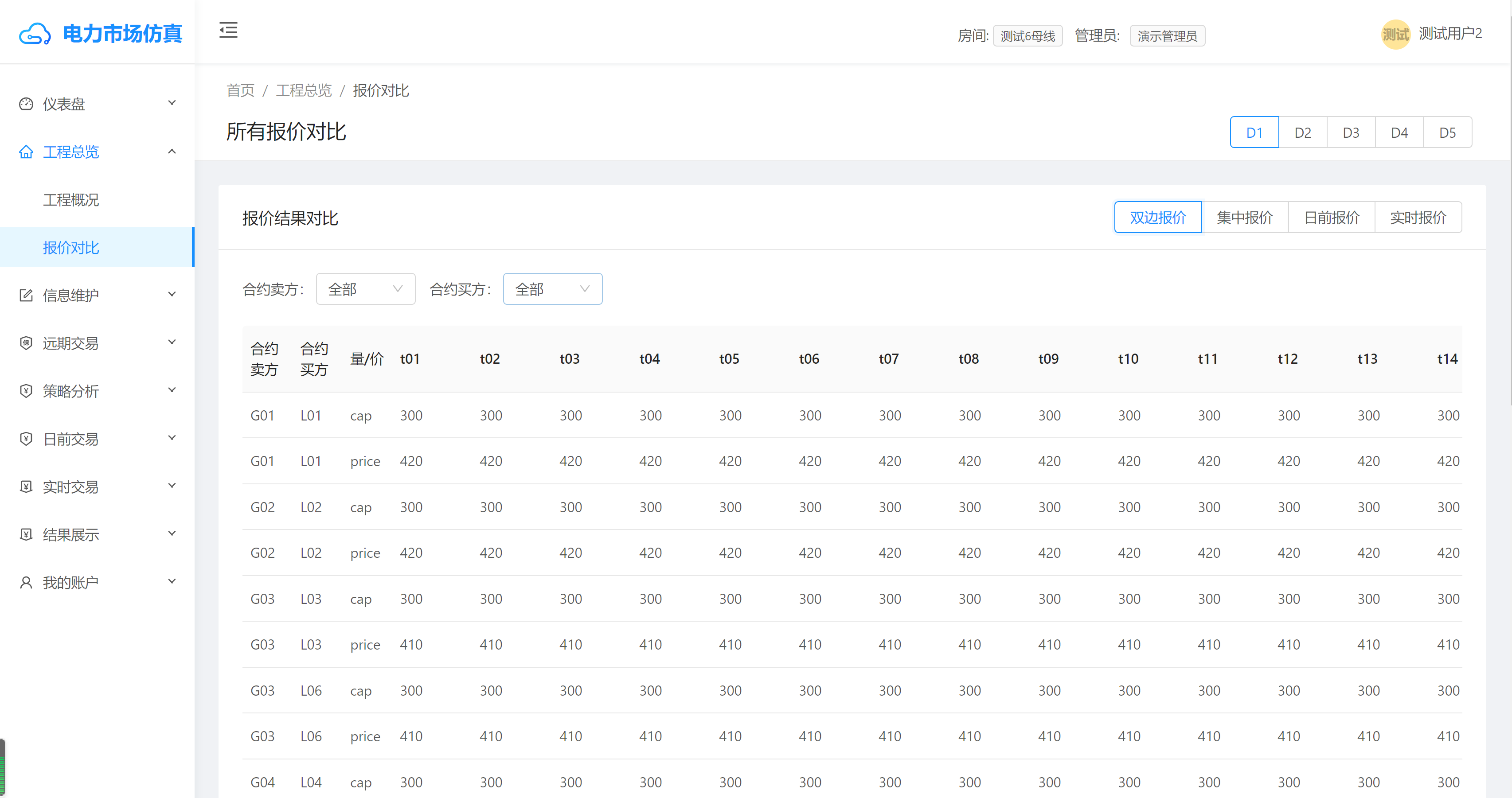
Task: Select the D1 day option
Action: 1254,132
